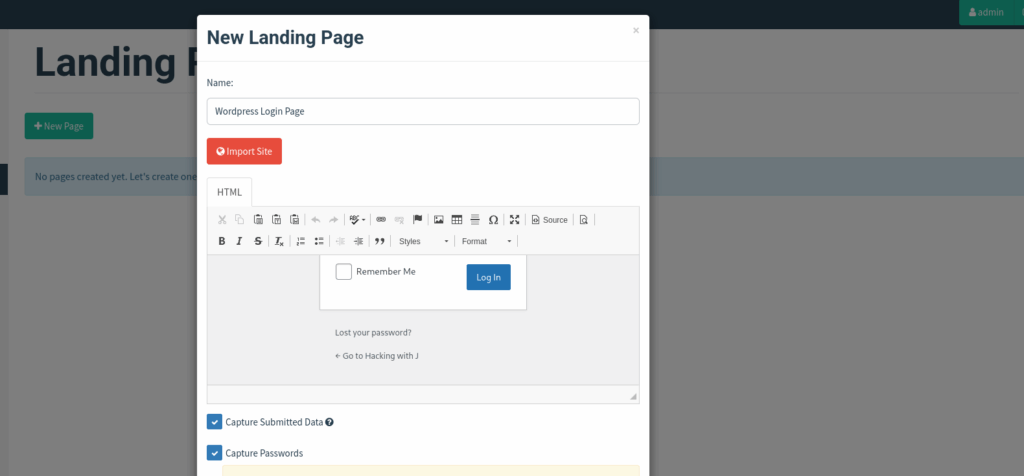Click the editor resize handle corner
Image resolution: width=1024 pixels, height=476 pixels.
pyautogui.click(x=633, y=397)
